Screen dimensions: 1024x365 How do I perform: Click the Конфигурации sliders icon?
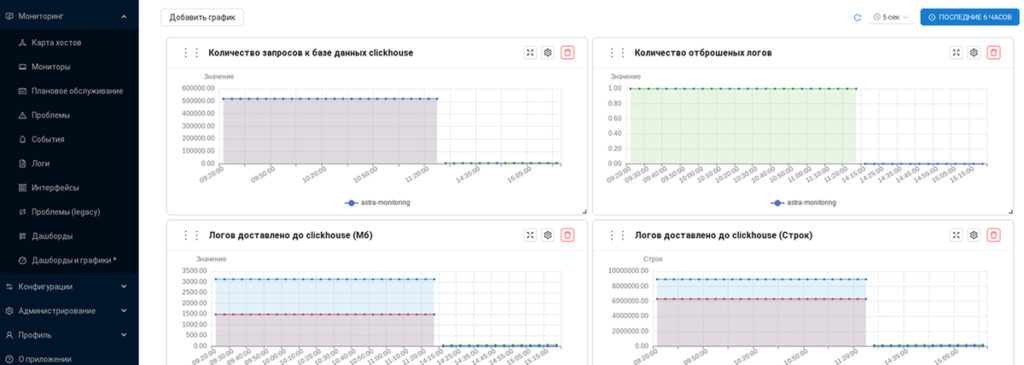tap(9, 287)
